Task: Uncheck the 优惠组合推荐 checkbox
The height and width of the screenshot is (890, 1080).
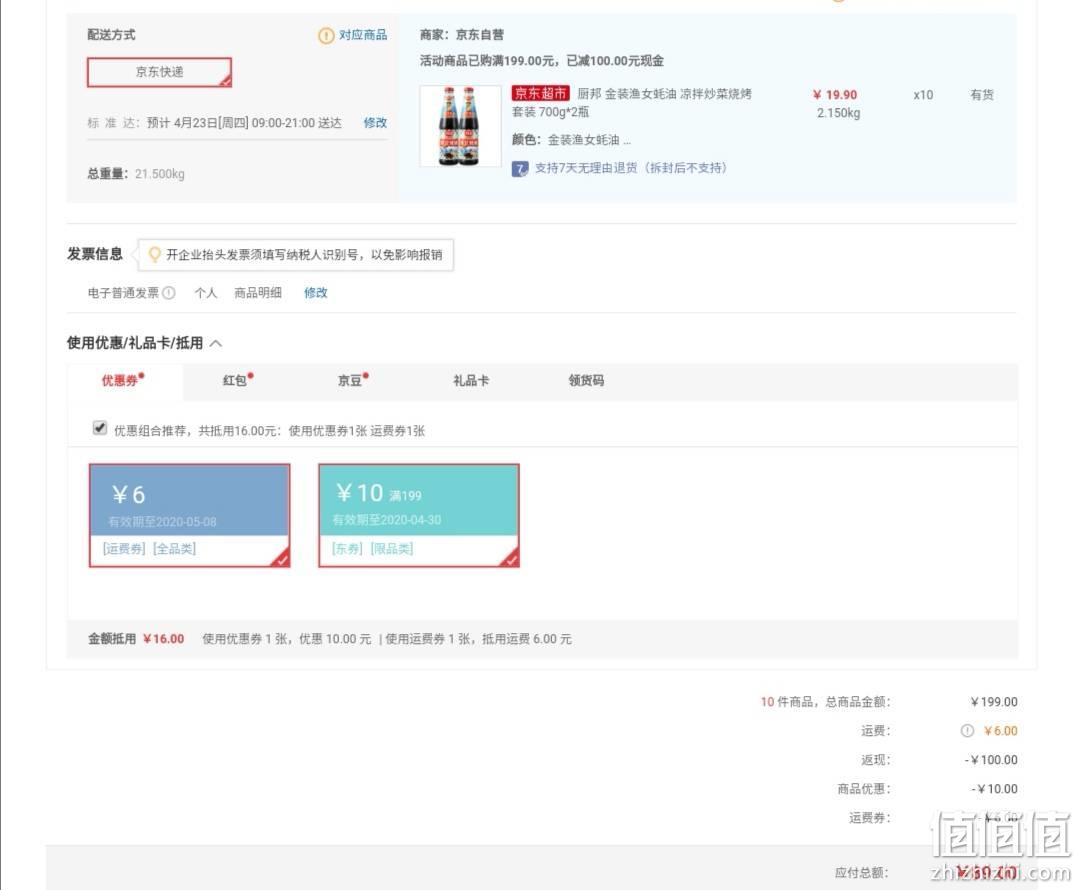Action: pyautogui.click(x=100, y=428)
